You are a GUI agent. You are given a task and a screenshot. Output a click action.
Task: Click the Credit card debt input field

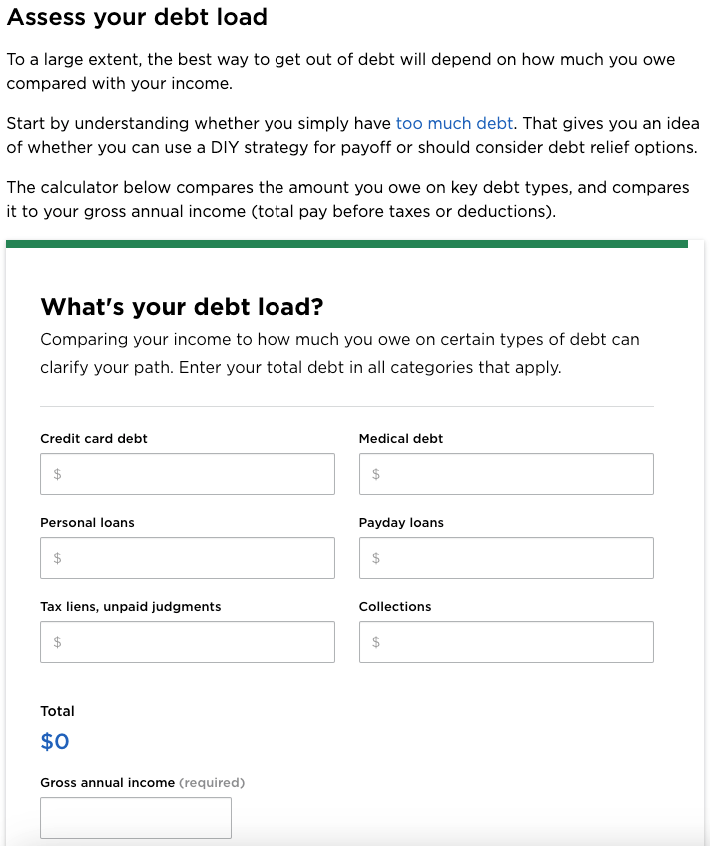[187, 474]
